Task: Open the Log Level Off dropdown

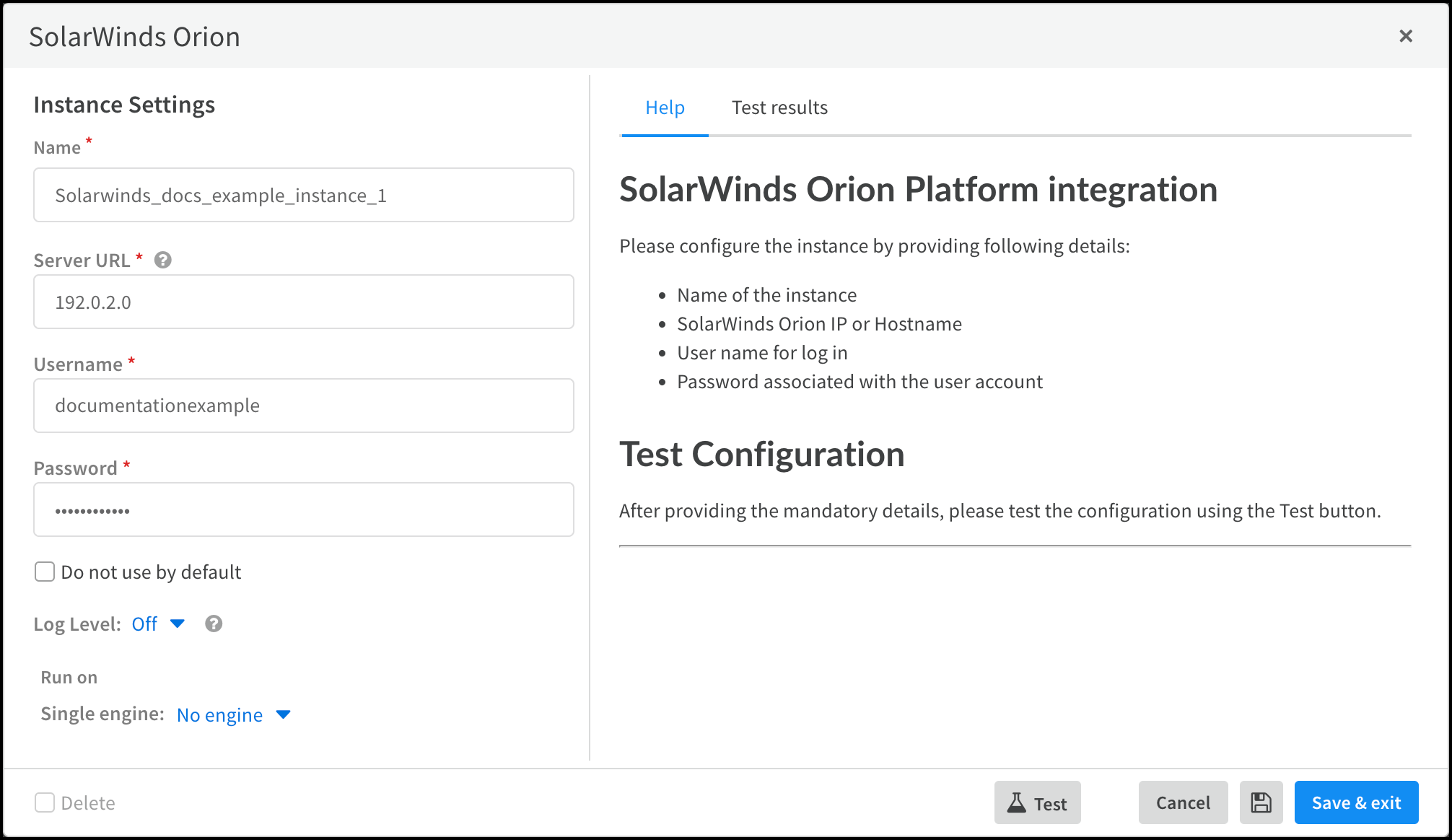Action: tap(144, 624)
